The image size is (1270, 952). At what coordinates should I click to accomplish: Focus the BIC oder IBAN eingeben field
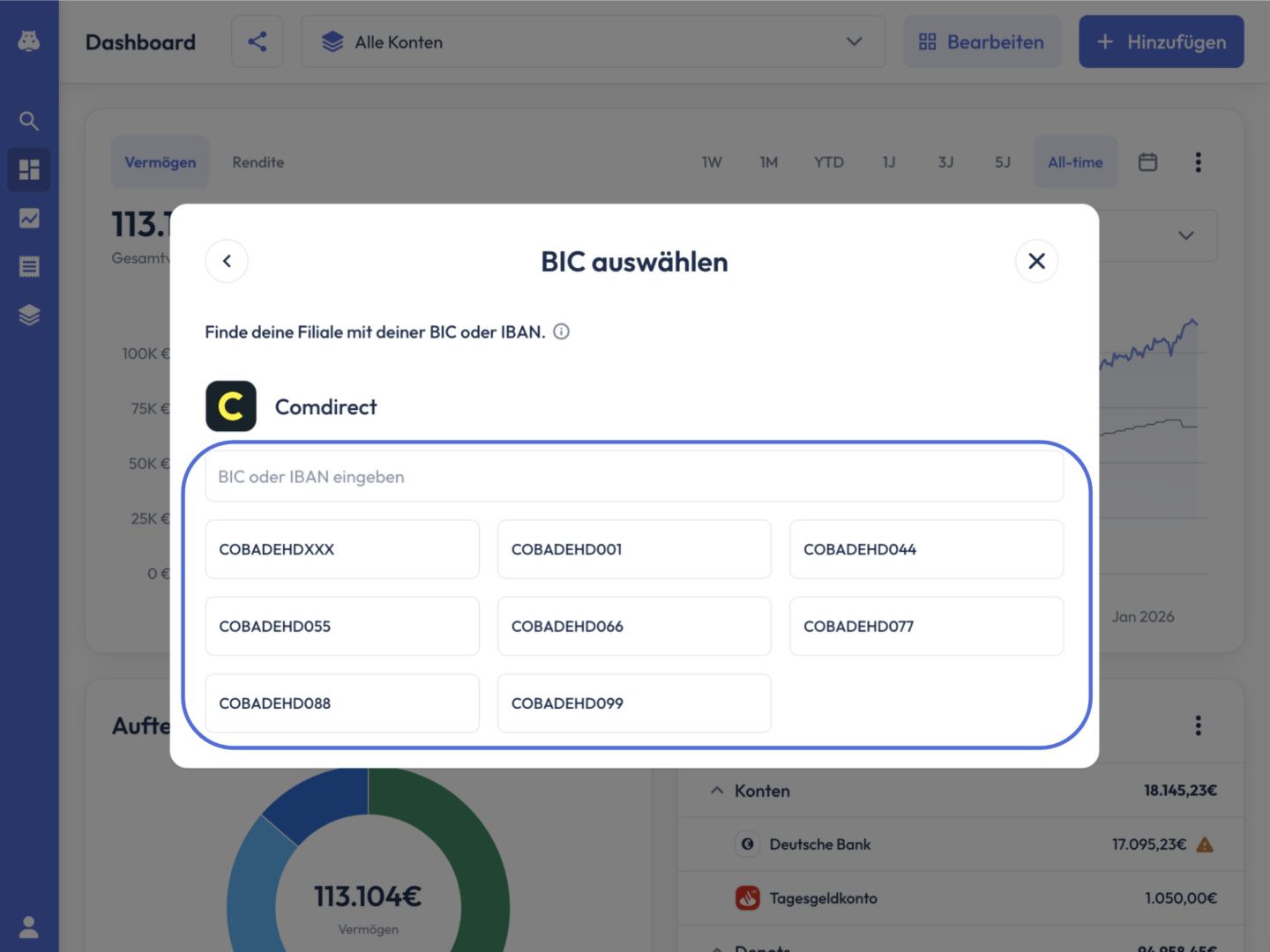(x=634, y=477)
